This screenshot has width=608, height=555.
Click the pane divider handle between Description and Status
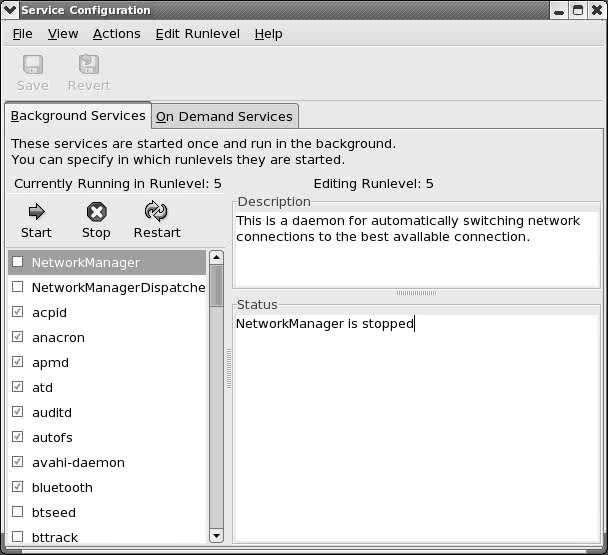416,293
